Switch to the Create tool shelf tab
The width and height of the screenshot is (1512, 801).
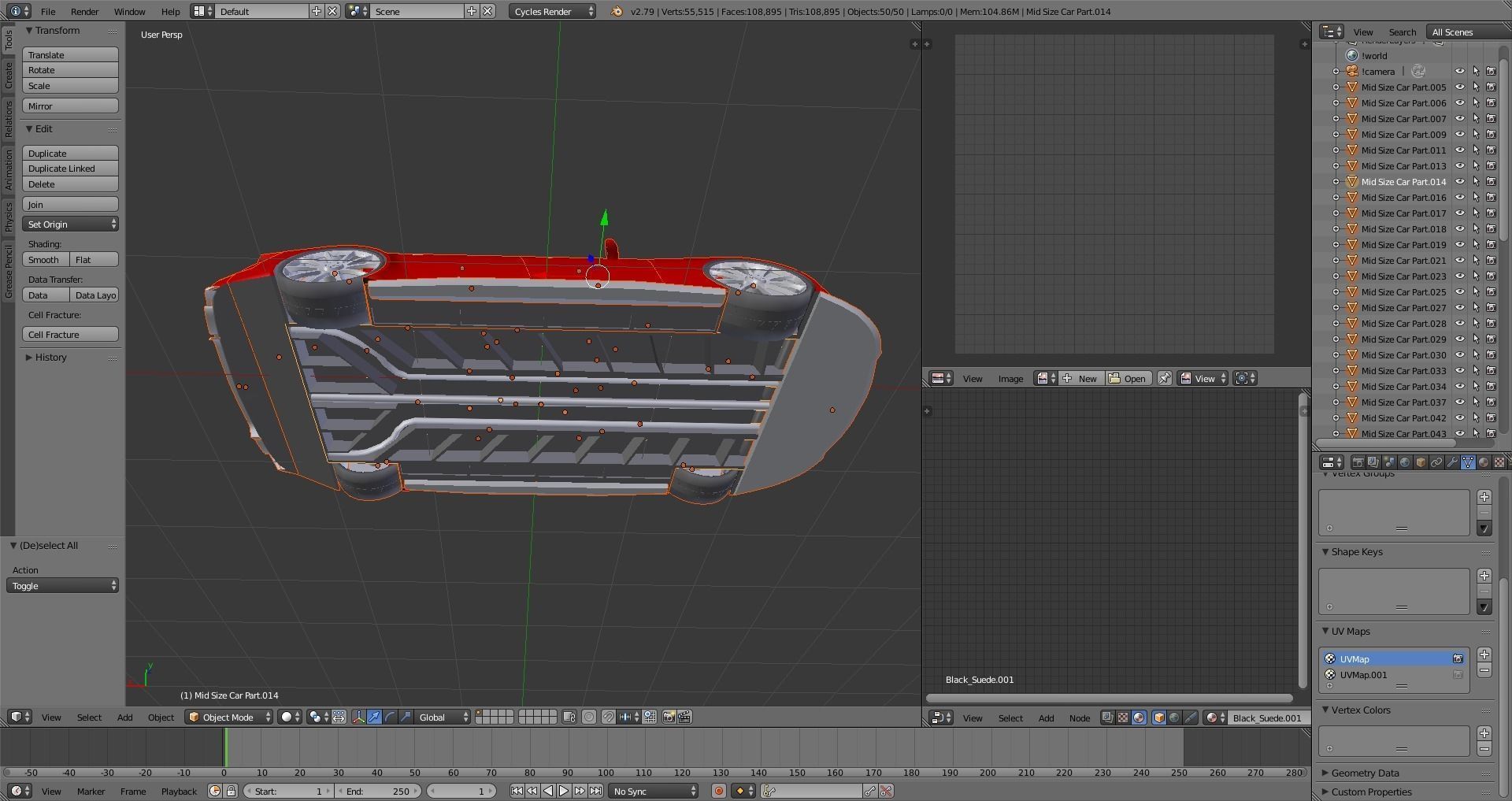(9, 76)
